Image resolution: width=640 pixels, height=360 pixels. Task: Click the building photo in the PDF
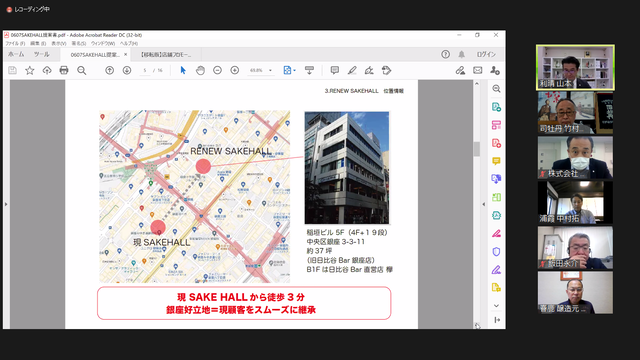tap(347, 167)
